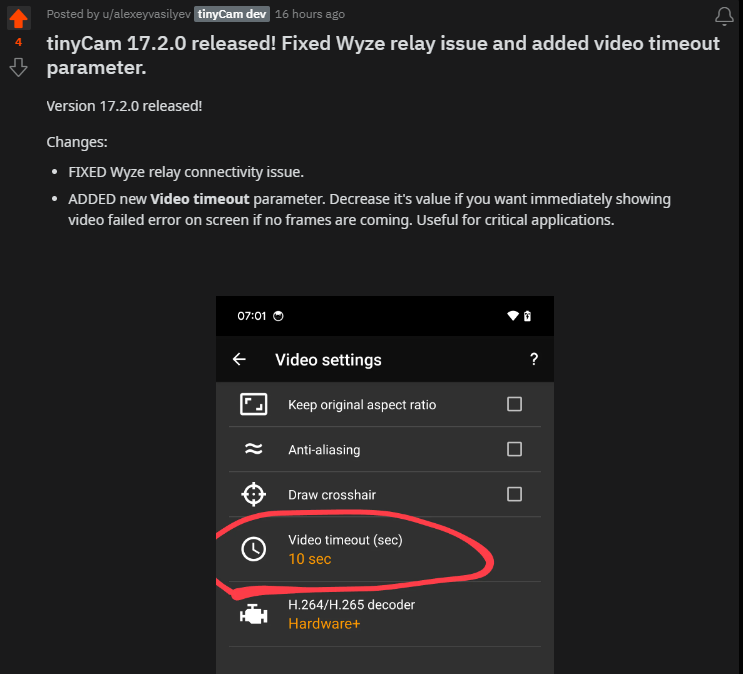Click the bold 'Video timeout' text
743x674 pixels.
tap(199, 199)
